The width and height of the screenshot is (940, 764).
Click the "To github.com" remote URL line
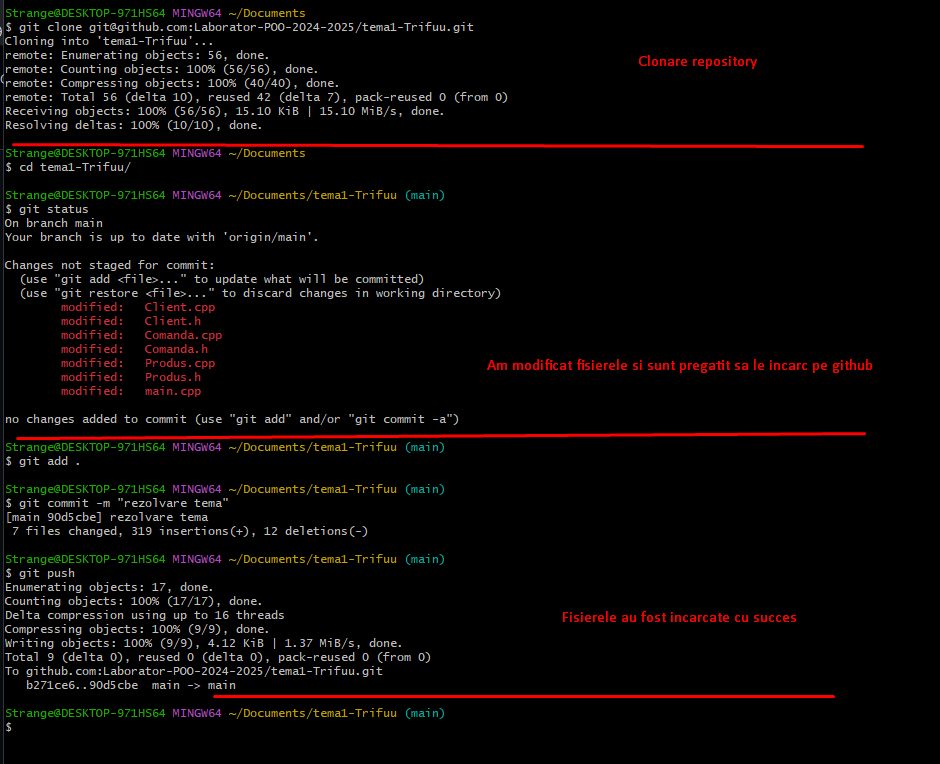click(x=193, y=671)
